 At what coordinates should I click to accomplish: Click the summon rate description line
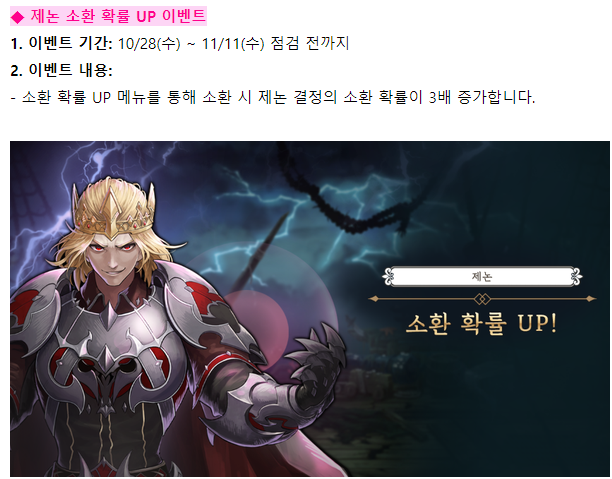click(x=273, y=97)
